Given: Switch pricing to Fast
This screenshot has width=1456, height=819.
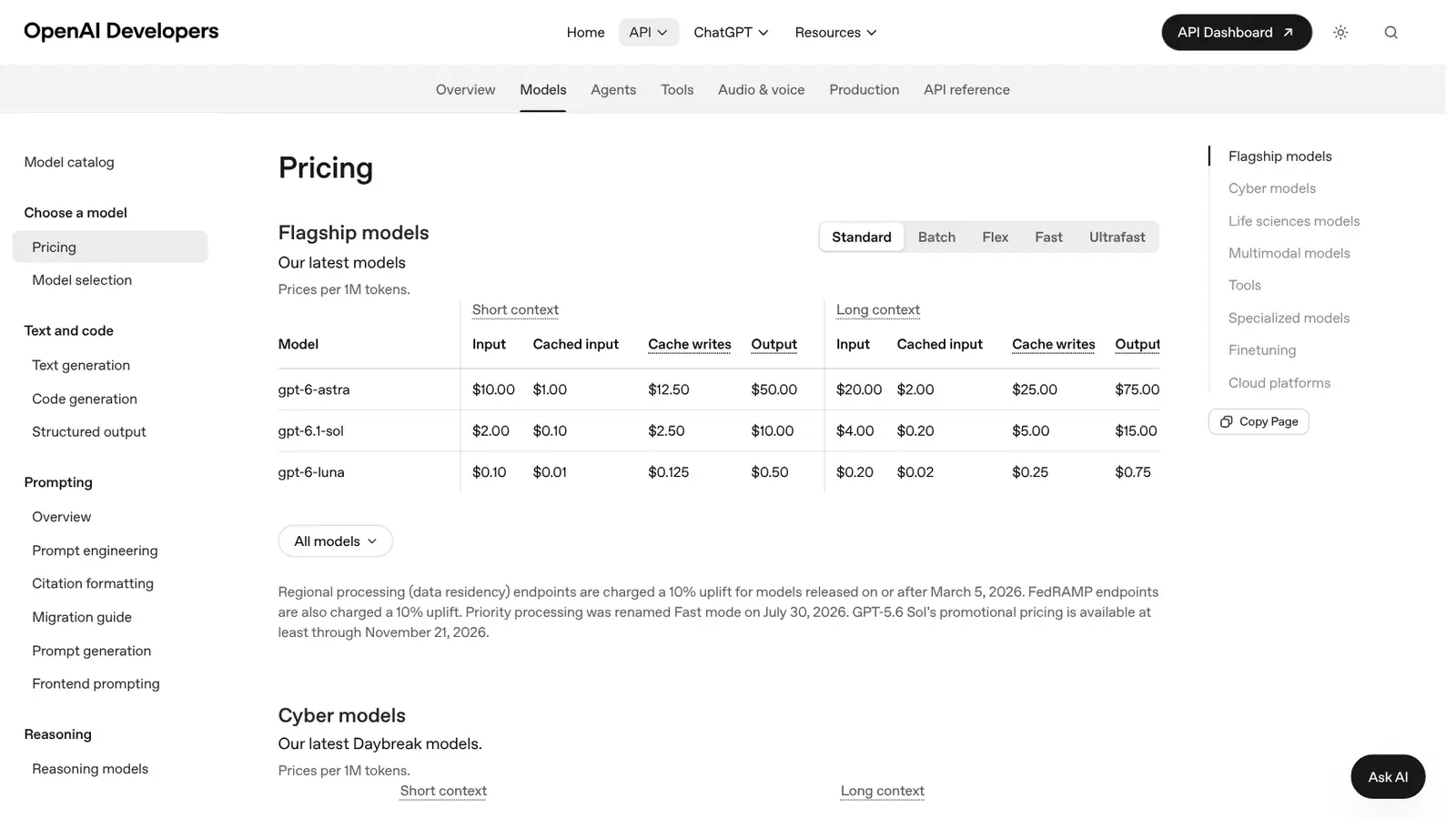Looking at the screenshot, I should (x=1048, y=237).
